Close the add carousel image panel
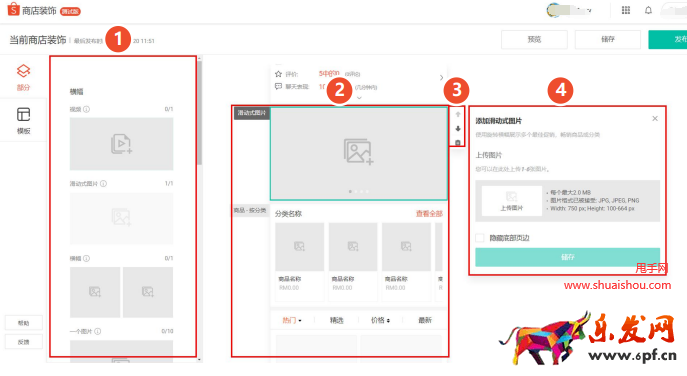This screenshot has height=376, width=687. coord(655,119)
